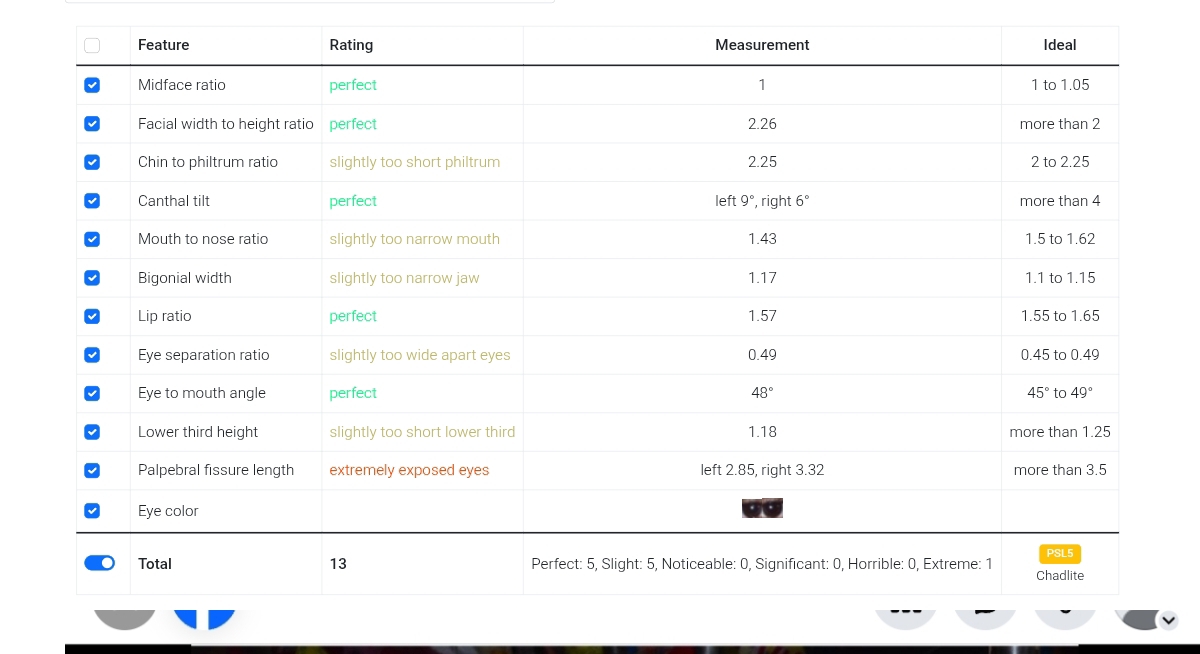
Task: Uncheck the Eye color row checkbox
Action: [92, 511]
